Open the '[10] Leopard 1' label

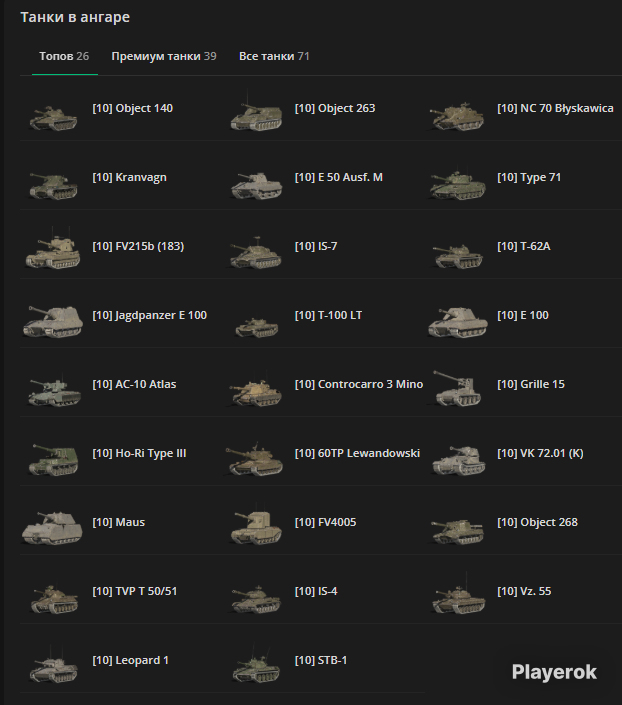click(130, 660)
